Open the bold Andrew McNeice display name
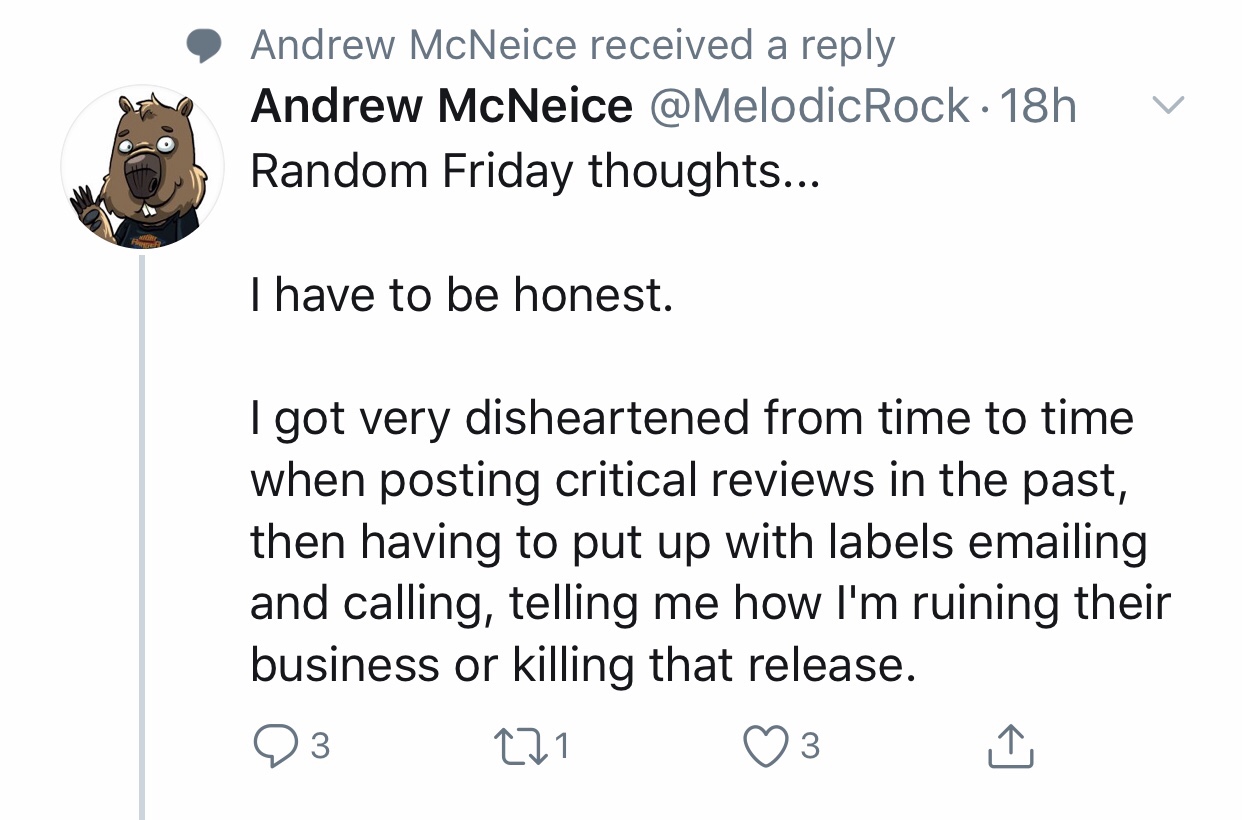 coord(441,106)
